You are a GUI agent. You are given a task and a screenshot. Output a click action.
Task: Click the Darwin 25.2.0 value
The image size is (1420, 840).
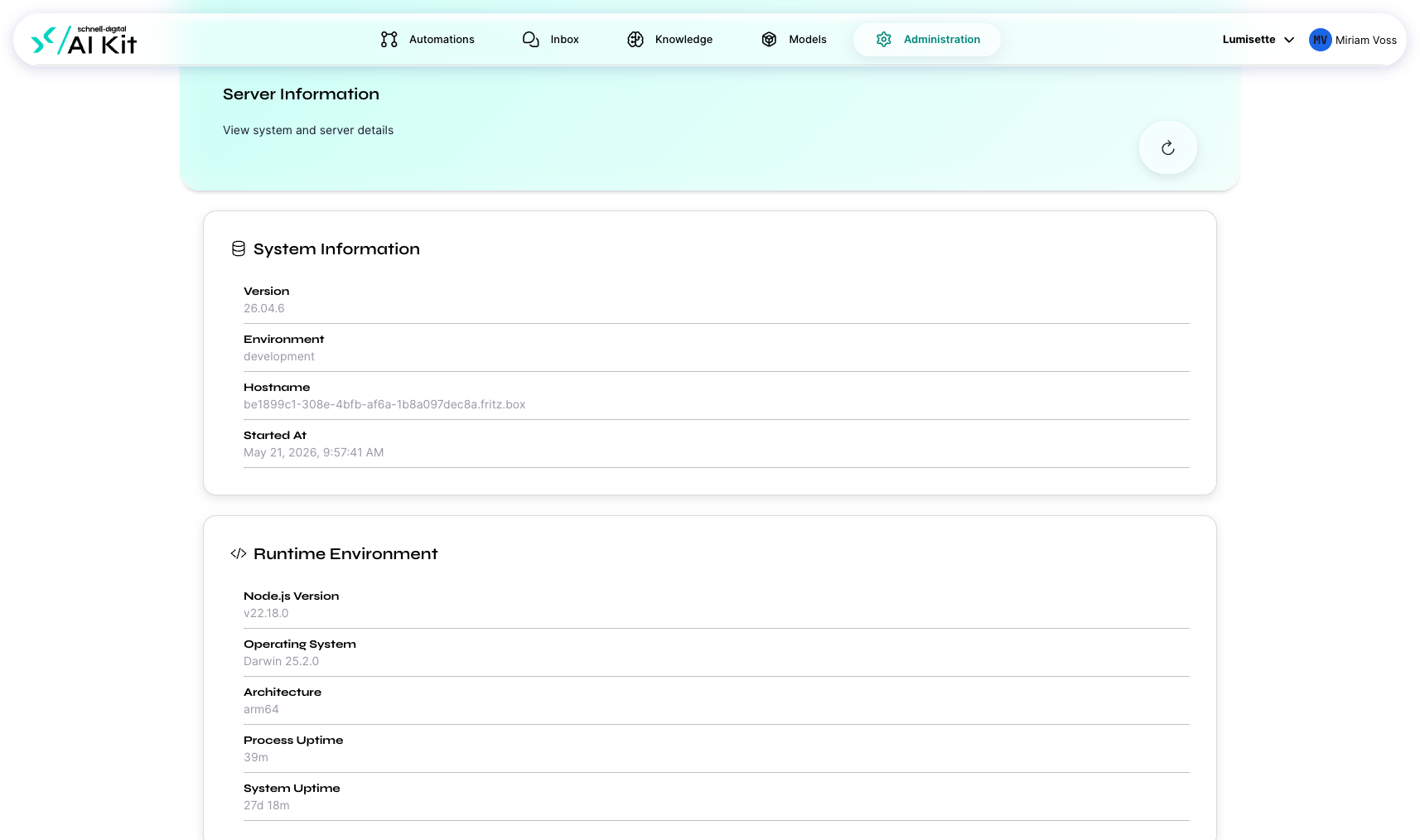tap(281, 661)
